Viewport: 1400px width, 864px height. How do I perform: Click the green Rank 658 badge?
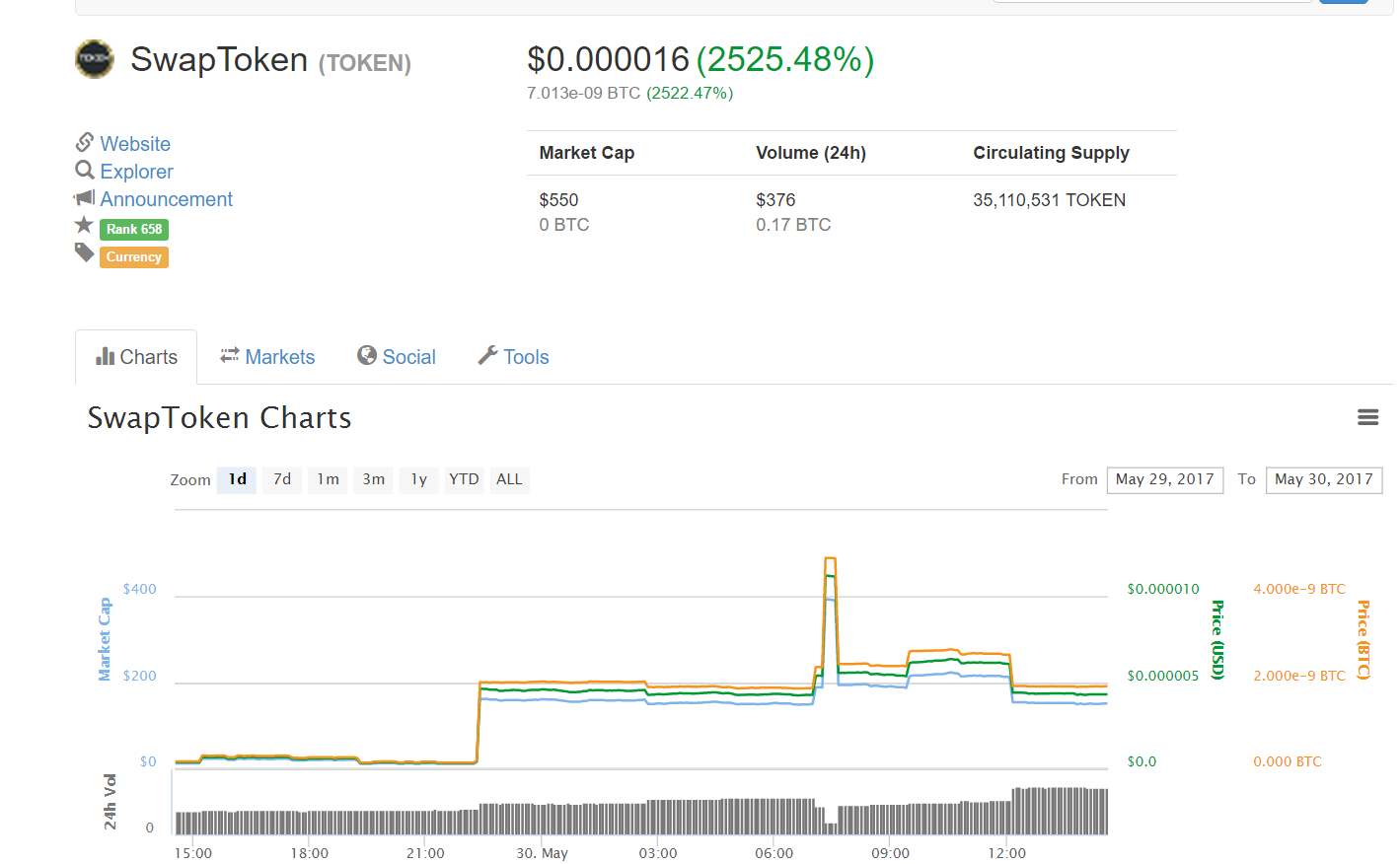tap(134, 229)
